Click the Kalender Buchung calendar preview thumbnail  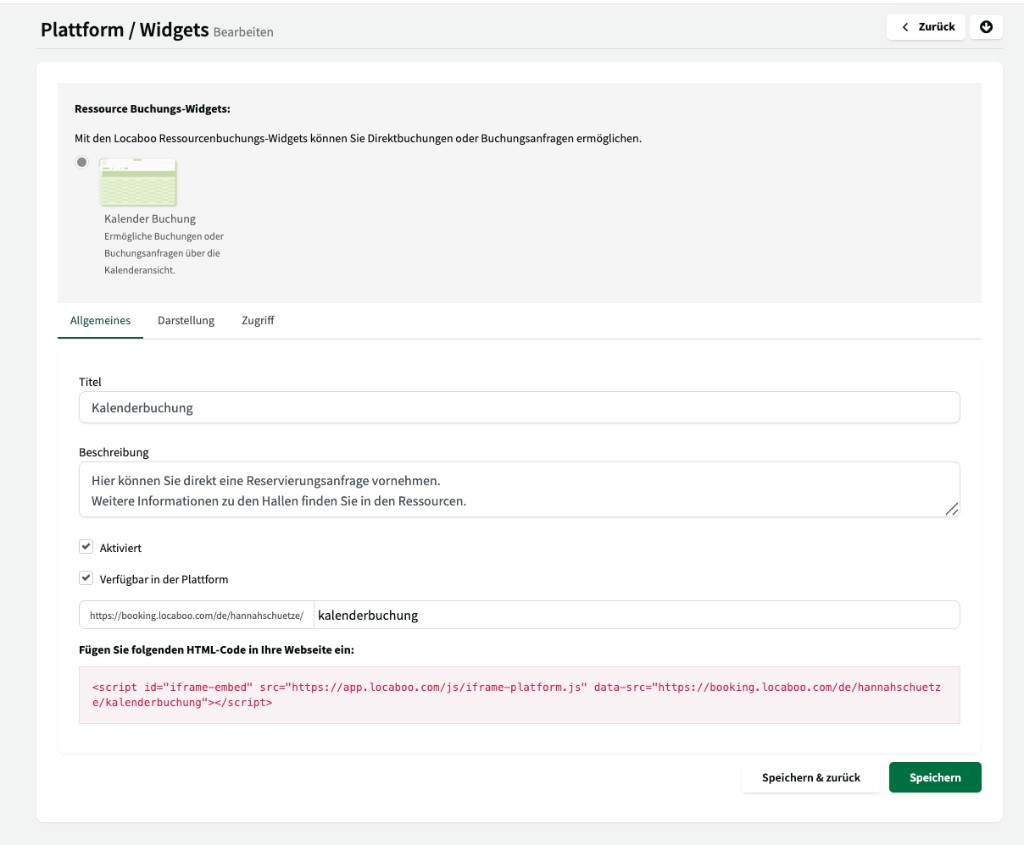point(139,183)
